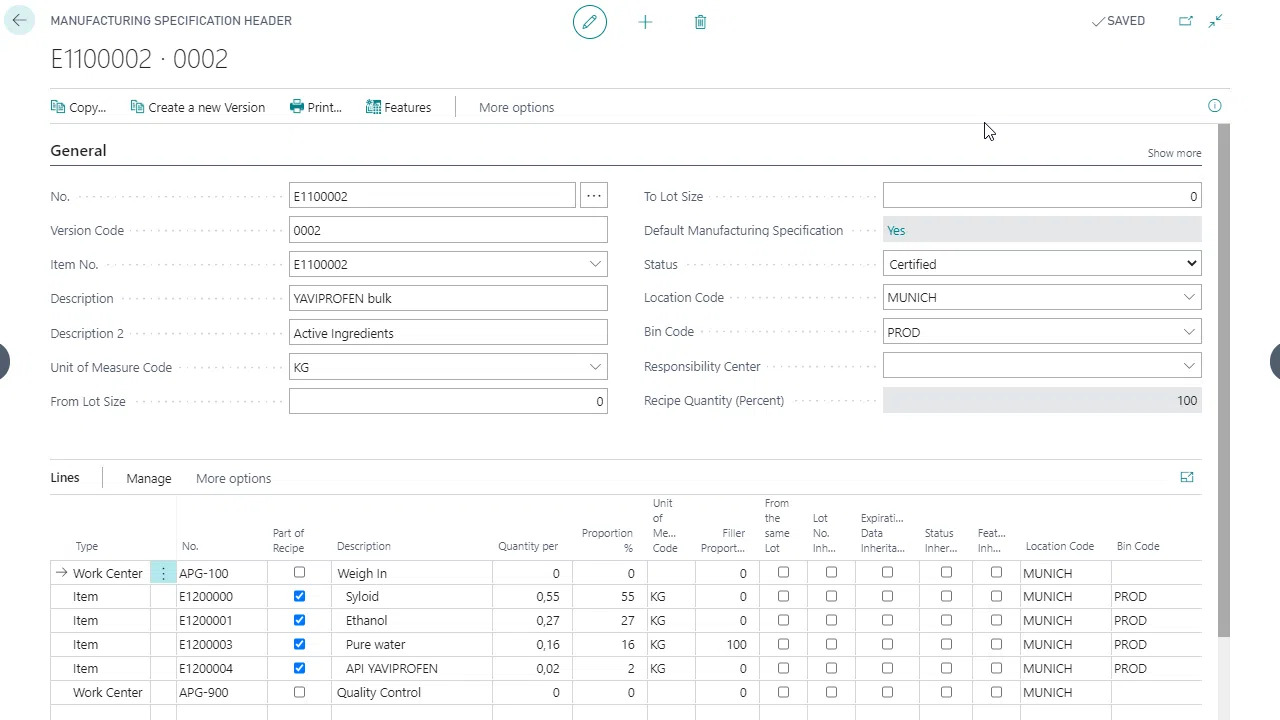This screenshot has width=1280, height=720.
Task: Click the expand Lines section icon
Action: 1187,478
